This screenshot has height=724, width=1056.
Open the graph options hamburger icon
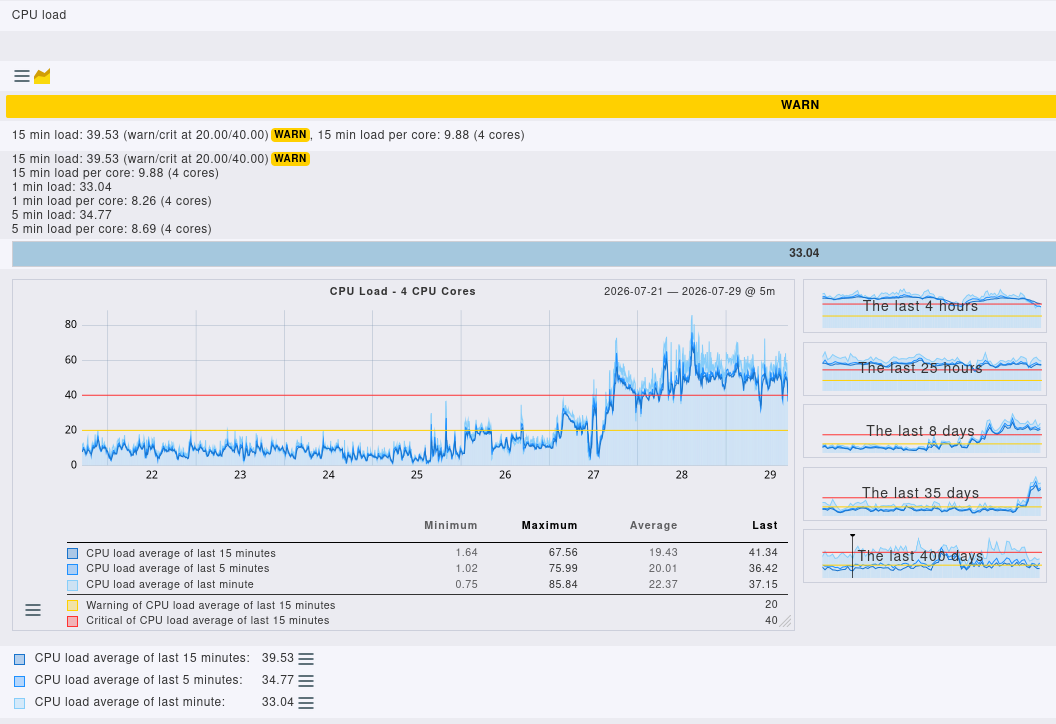coord(33,610)
